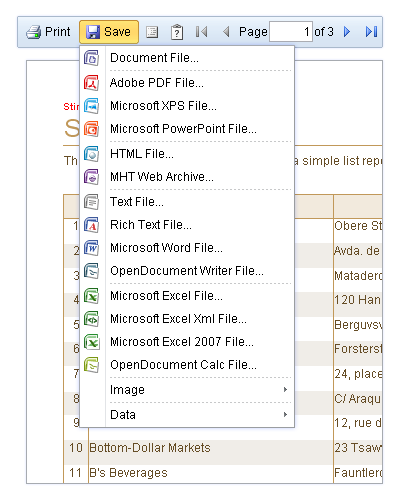400x500 pixels.
Task: Click row number 11 cell
Action: pyautogui.click(x=76, y=473)
